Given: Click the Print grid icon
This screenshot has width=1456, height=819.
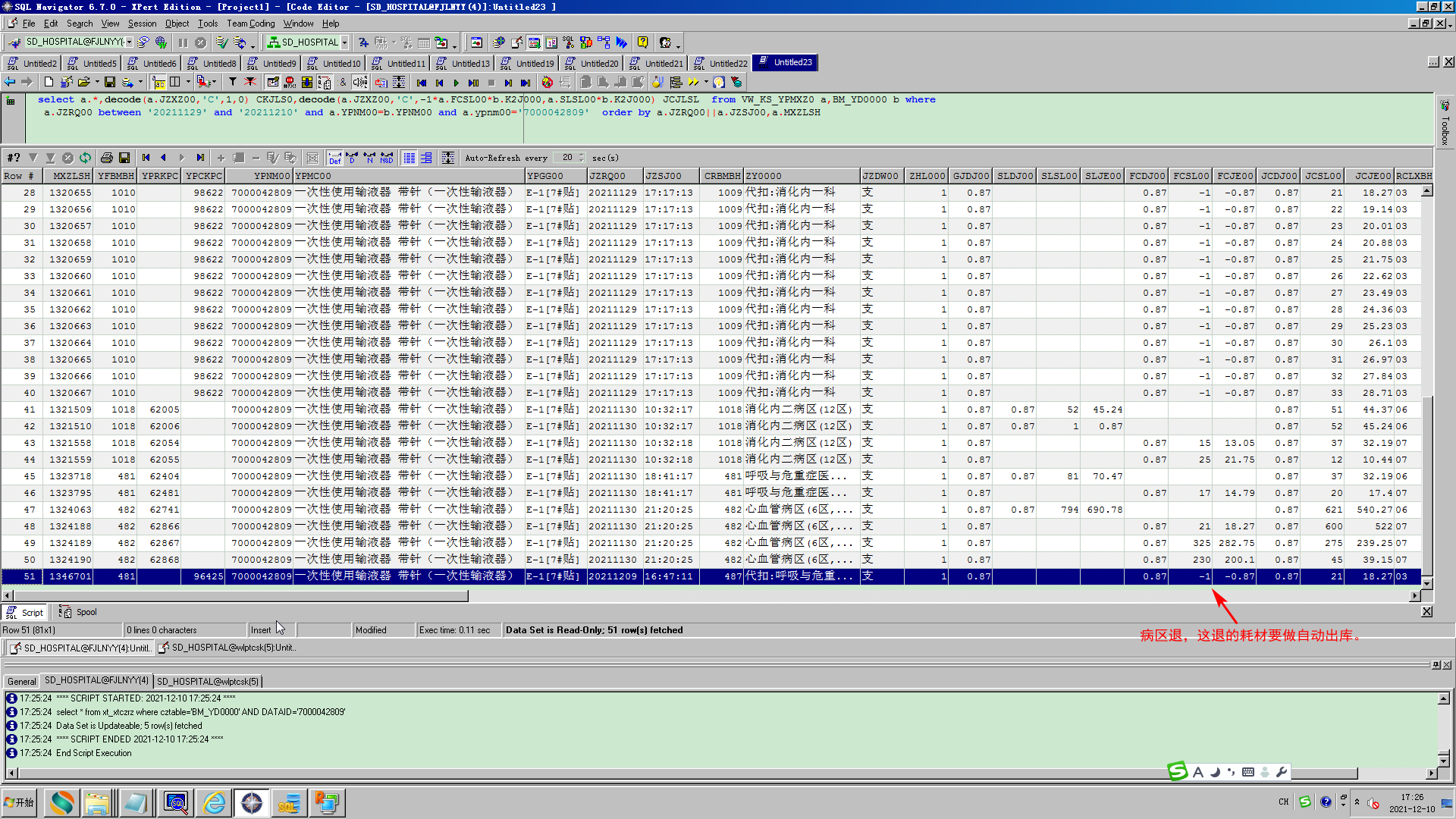Looking at the screenshot, I should [107, 158].
